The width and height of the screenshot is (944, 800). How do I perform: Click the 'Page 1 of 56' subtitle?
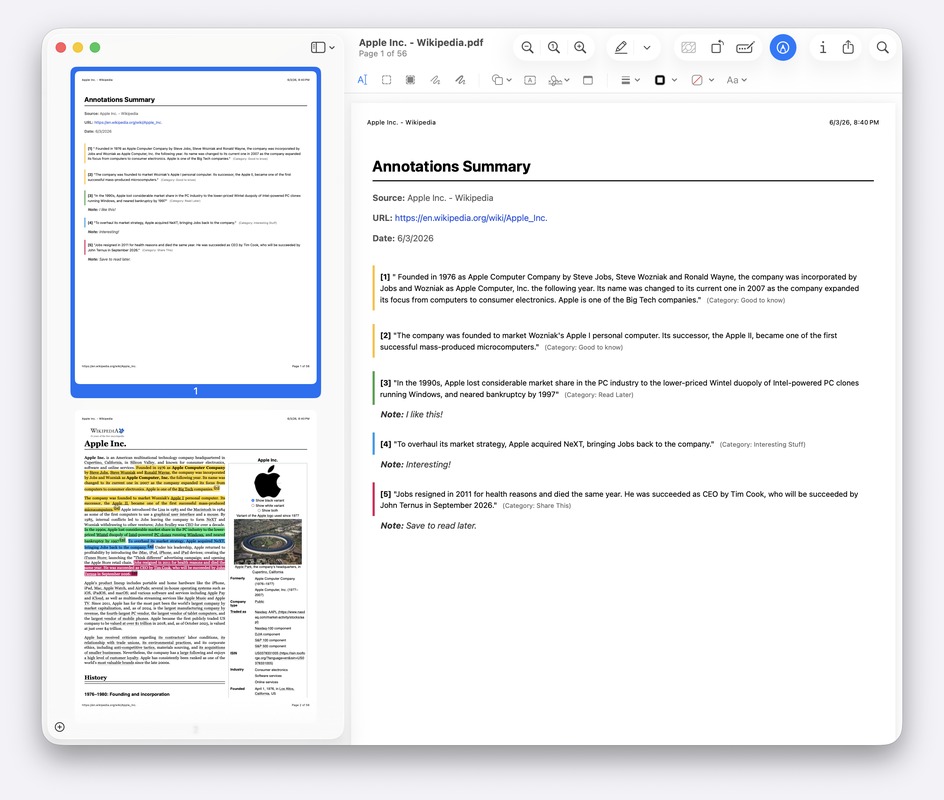coord(383,54)
